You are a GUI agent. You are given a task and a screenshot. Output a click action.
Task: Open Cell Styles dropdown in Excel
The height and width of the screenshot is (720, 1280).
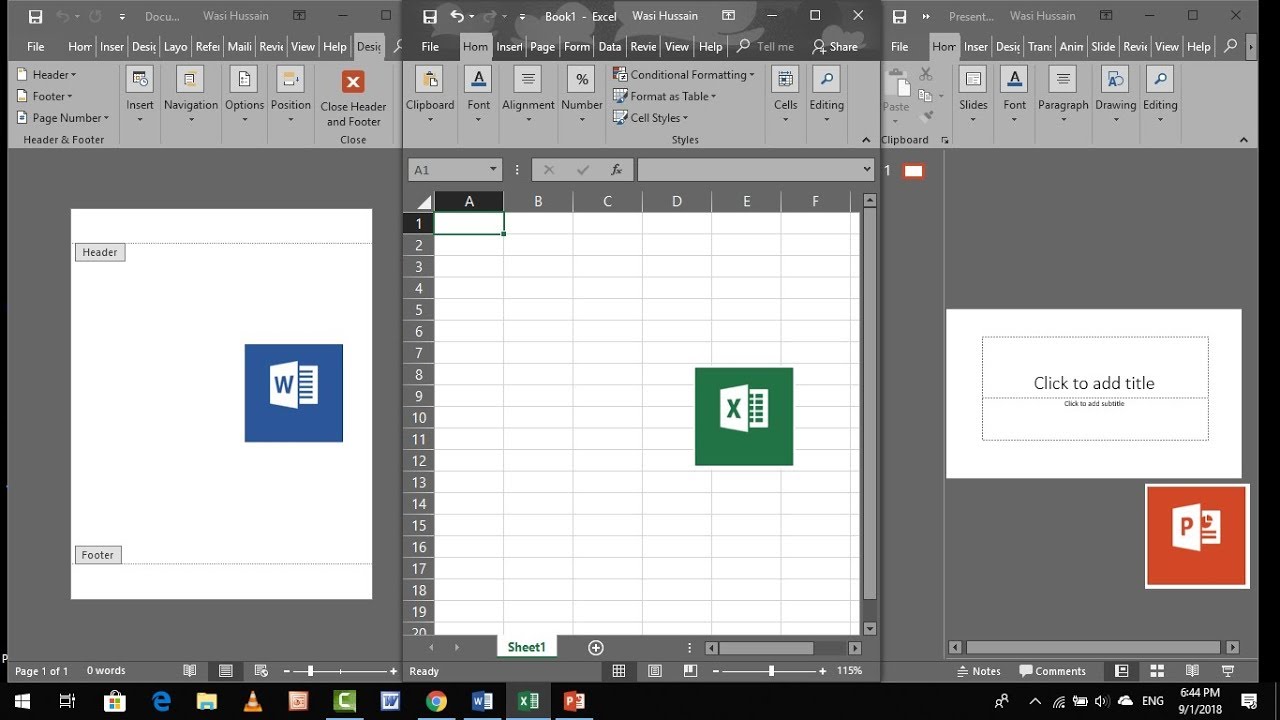[651, 118]
